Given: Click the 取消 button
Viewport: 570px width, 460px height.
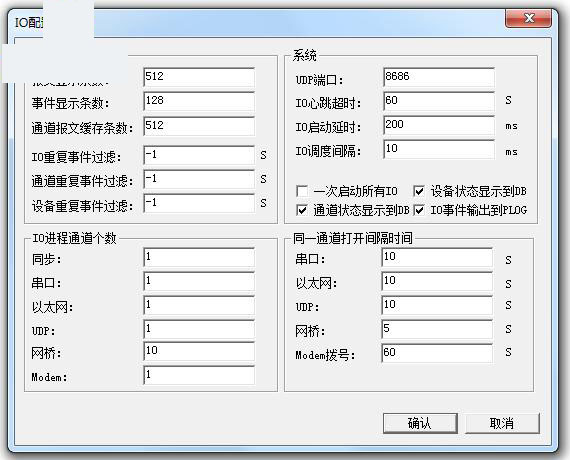Looking at the screenshot, I should [x=502, y=423].
